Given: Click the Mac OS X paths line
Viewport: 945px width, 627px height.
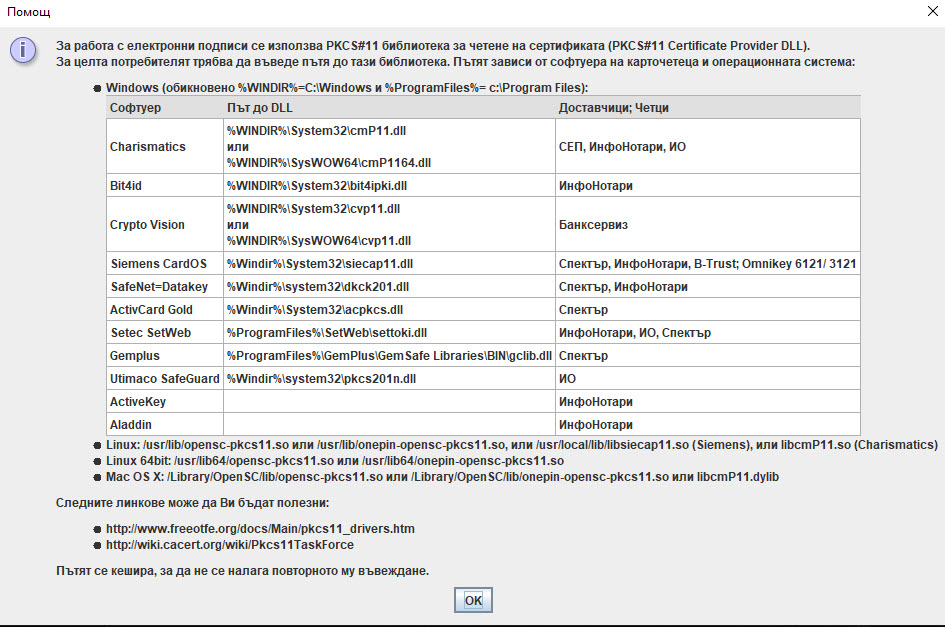Looking at the screenshot, I should pyautogui.click(x=442, y=476).
